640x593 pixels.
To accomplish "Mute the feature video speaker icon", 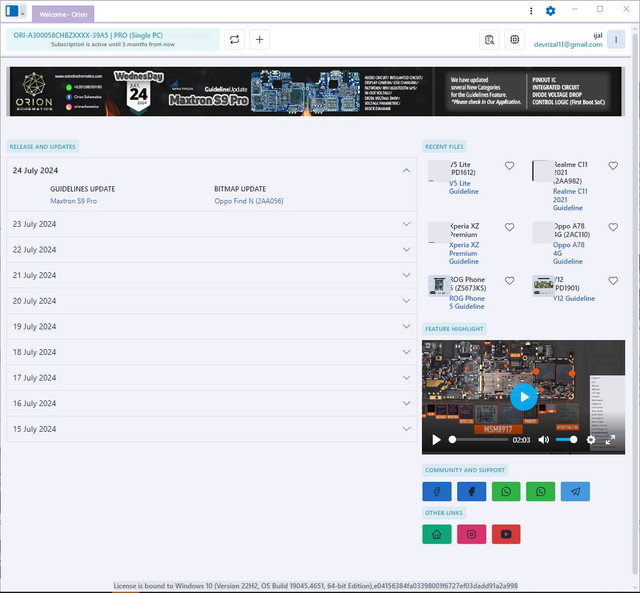I will click(x=543, y=440).
